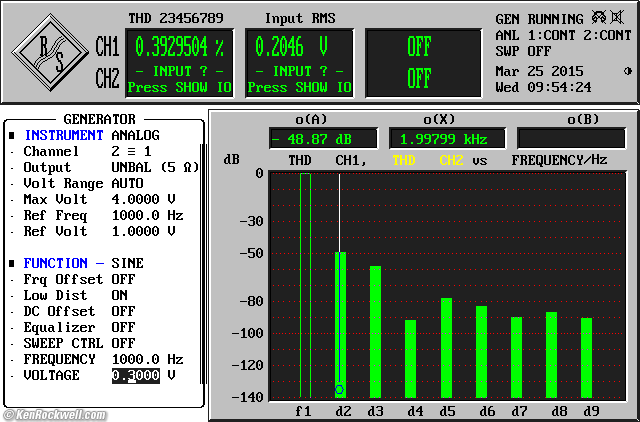Select the INSTRUMENT section bullet marker

coord(12,135)
